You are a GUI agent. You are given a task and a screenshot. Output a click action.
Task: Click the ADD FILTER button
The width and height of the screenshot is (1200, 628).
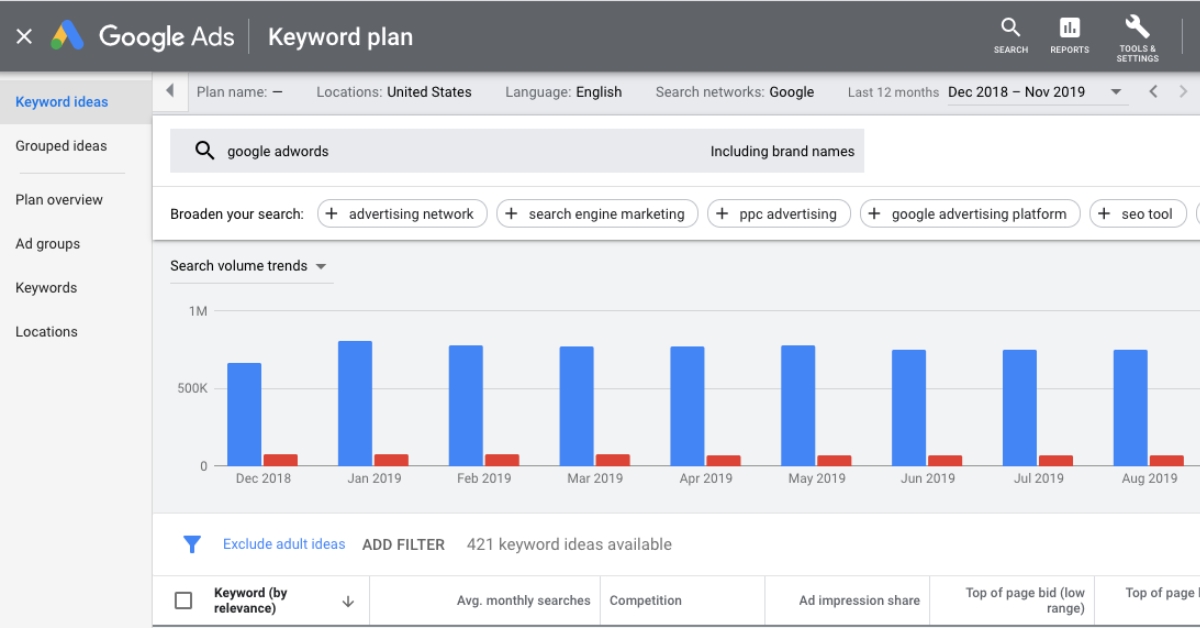403,545
